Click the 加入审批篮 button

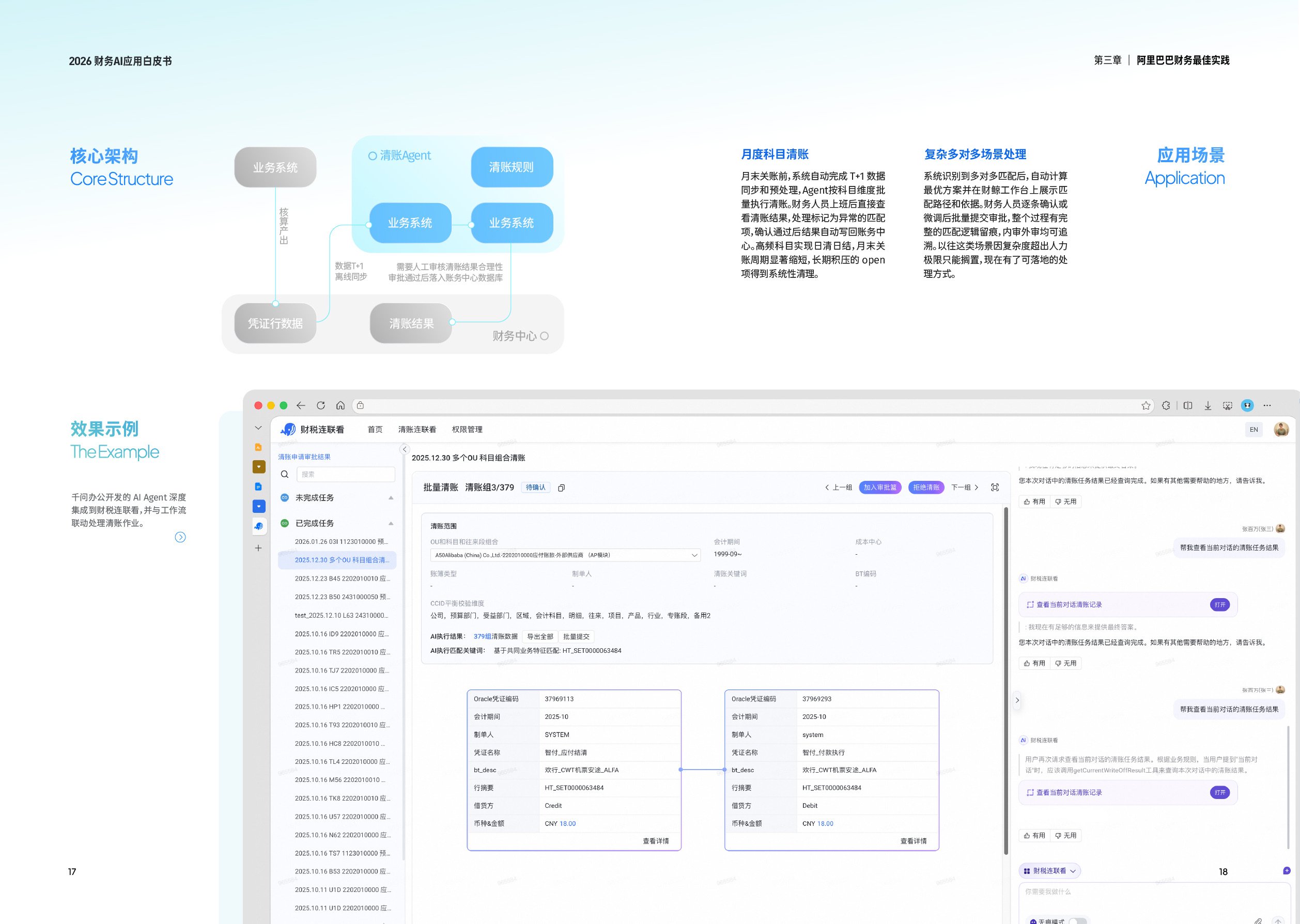click(x=880, y=487)
